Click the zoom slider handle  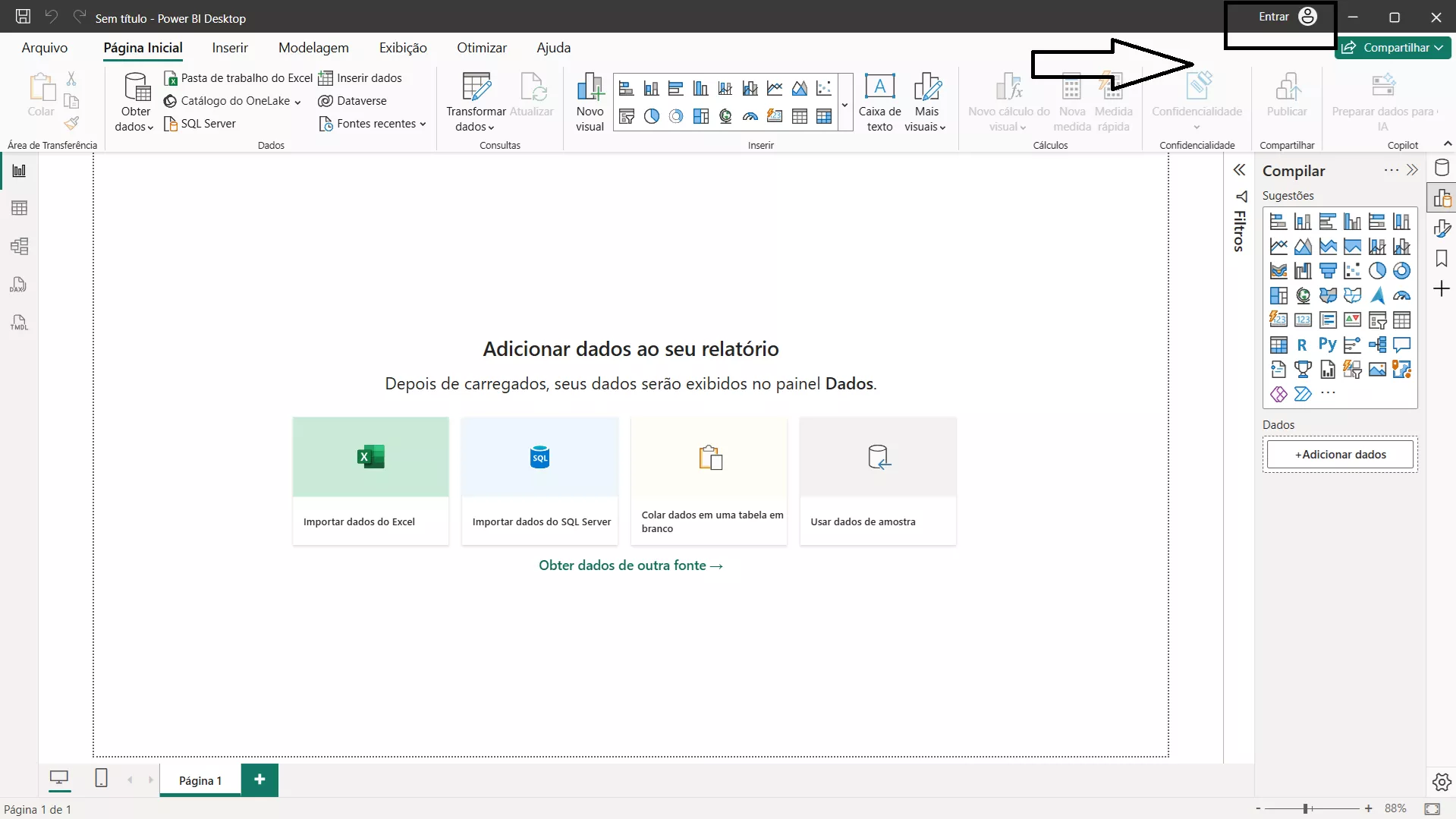point(1306,808)
